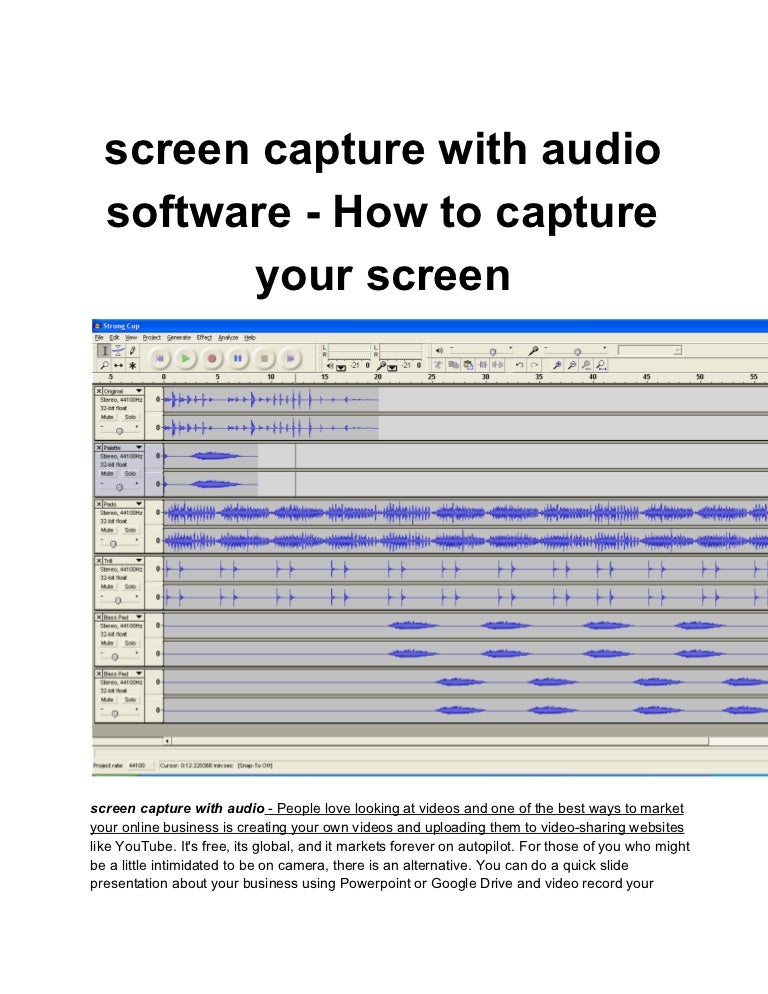Viewport: 768px width, 994px height.
Task: Select the Draw (pencil) tool
Action: point(132,351)
